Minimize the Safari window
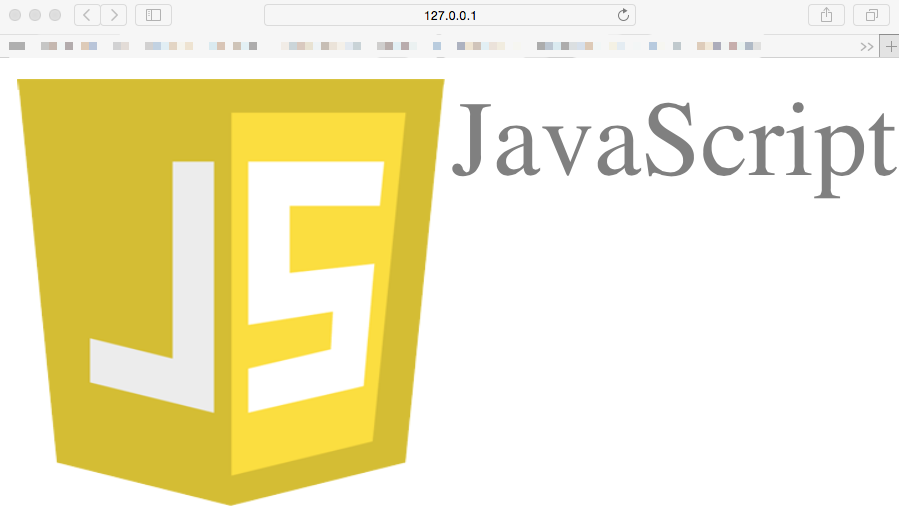This screenshot has width=899, height=532. pos(35,15)
